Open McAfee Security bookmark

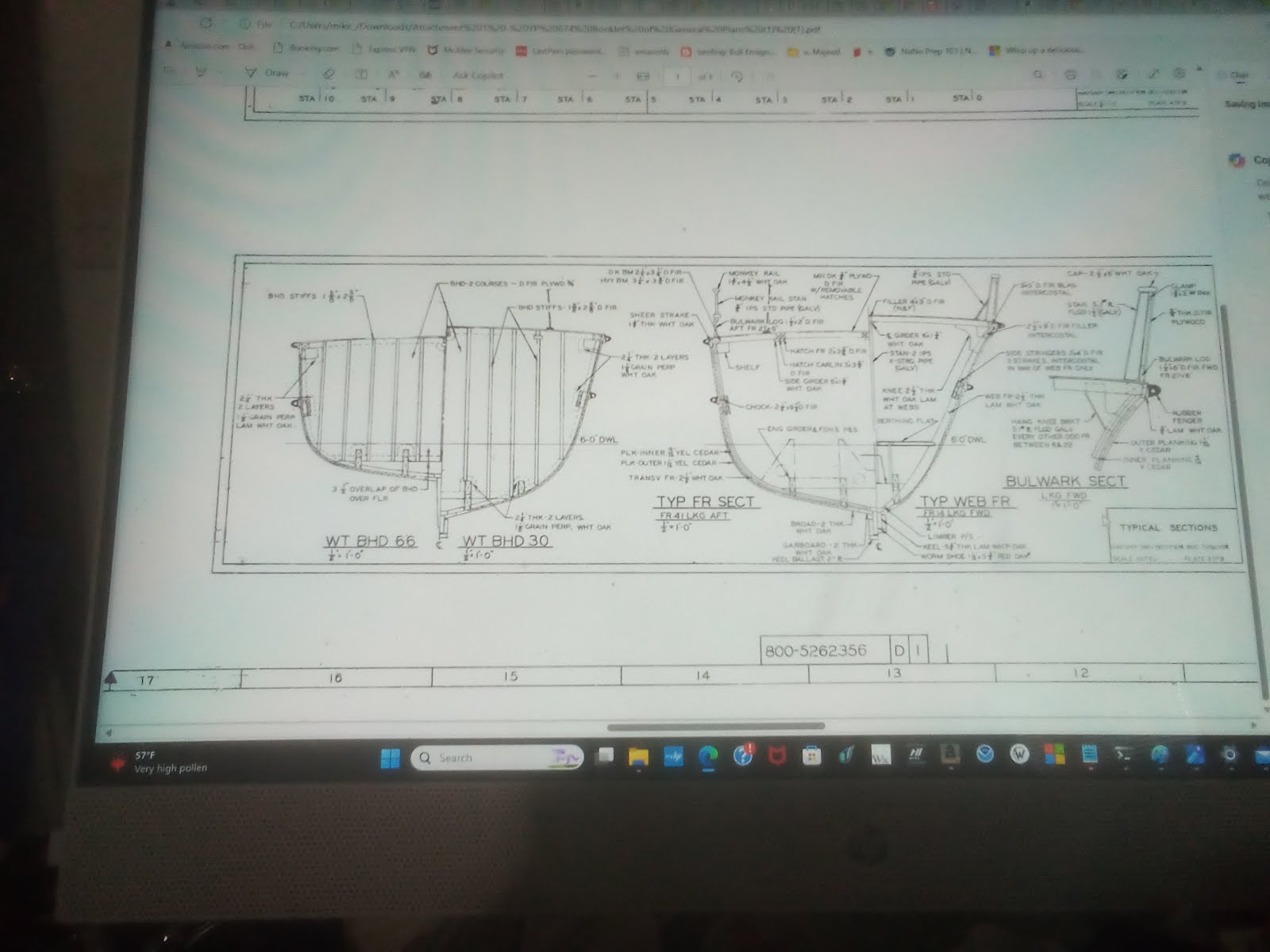point(466,49)
